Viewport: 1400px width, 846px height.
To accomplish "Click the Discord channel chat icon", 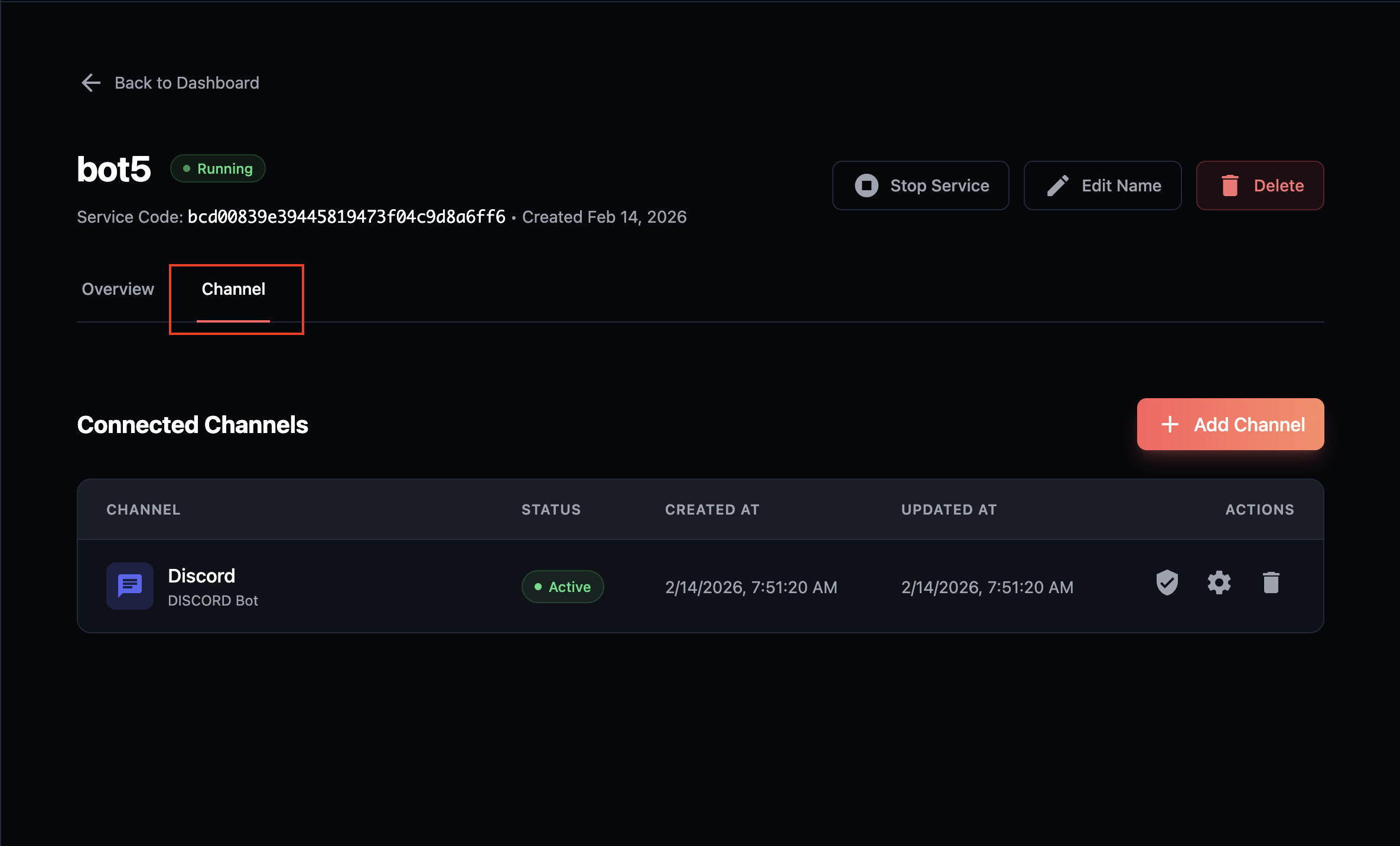I will click(x=130, y=586).
